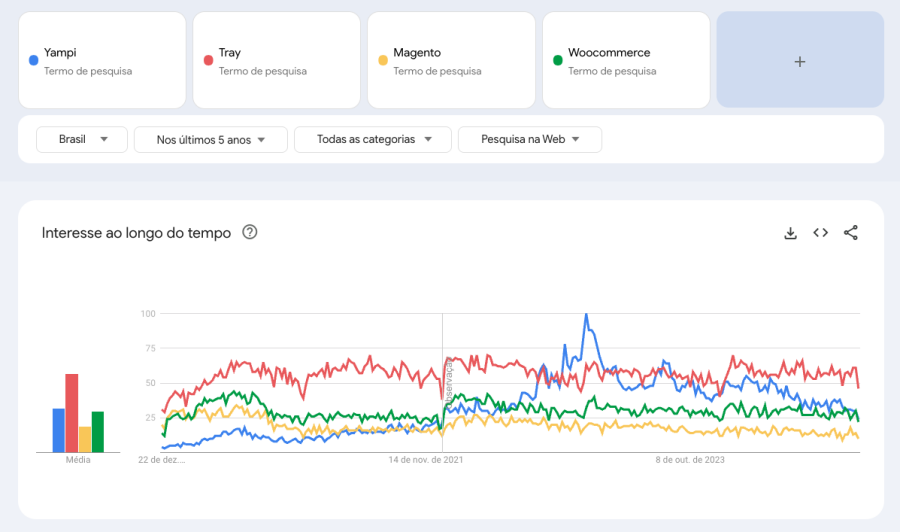Open the embed code icon
Screen dimensions: 900x532
[820, 232]
